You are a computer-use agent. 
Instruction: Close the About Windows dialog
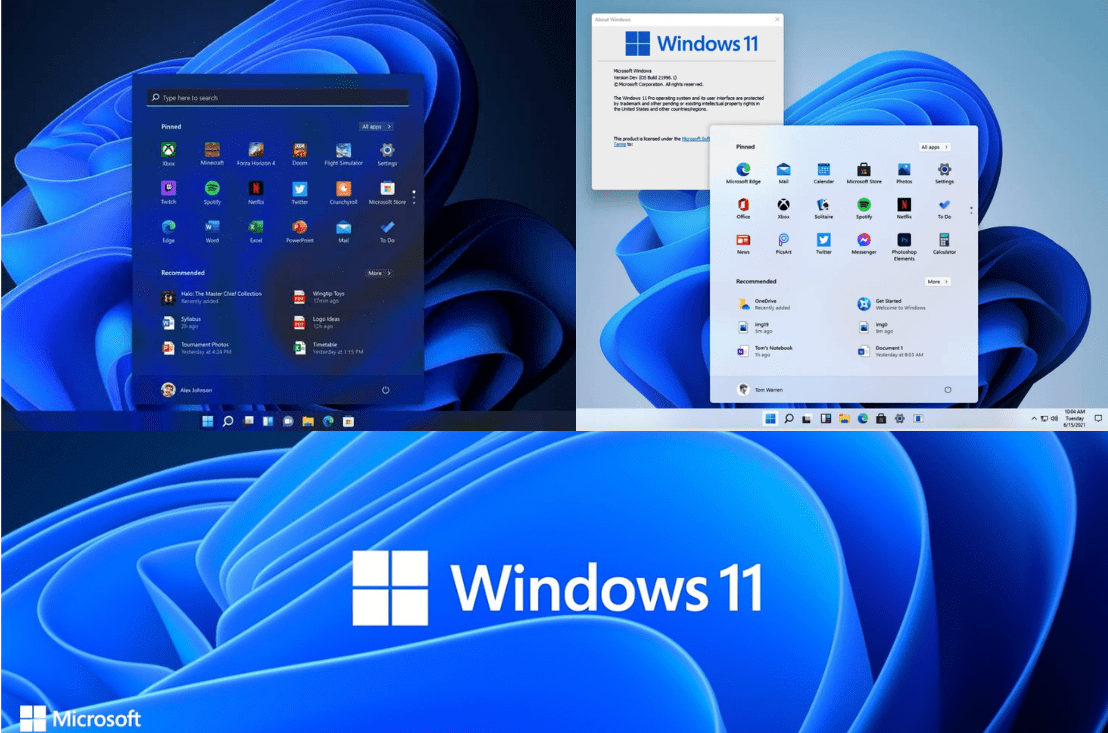coord(777,19)
